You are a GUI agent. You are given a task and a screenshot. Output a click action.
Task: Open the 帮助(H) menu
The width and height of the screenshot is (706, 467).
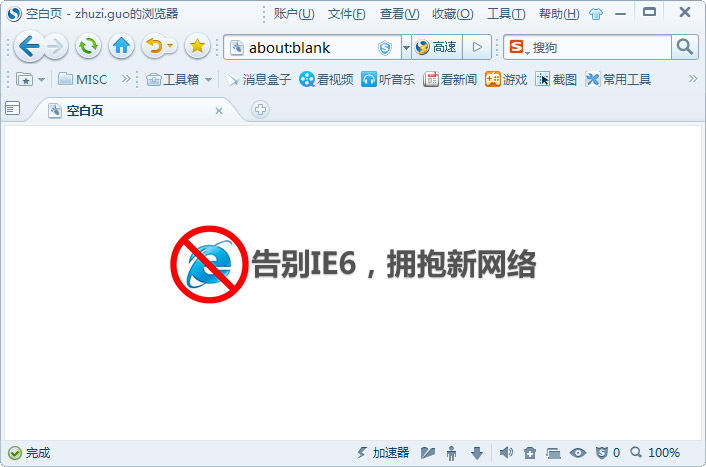point(559,14)
